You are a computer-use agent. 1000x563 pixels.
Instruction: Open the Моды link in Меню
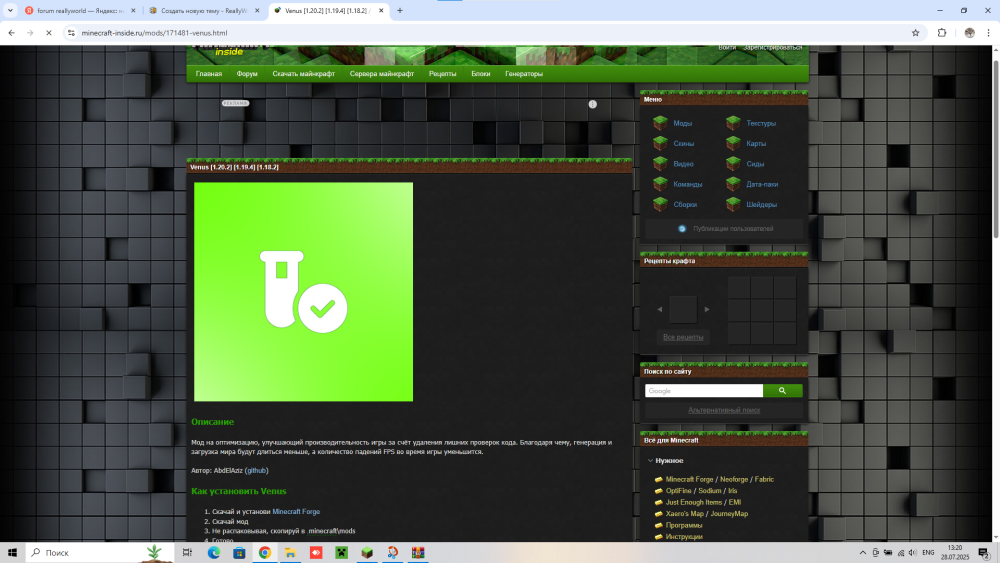[x=682, y=123]
